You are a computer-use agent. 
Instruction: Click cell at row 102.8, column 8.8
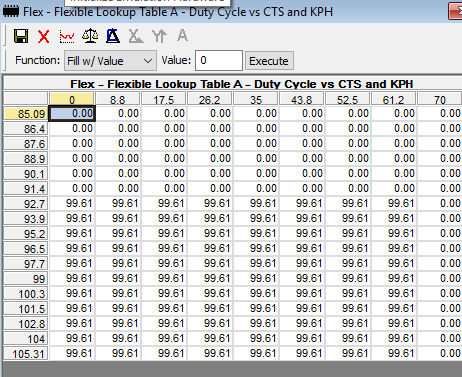[x=118, y=323]
